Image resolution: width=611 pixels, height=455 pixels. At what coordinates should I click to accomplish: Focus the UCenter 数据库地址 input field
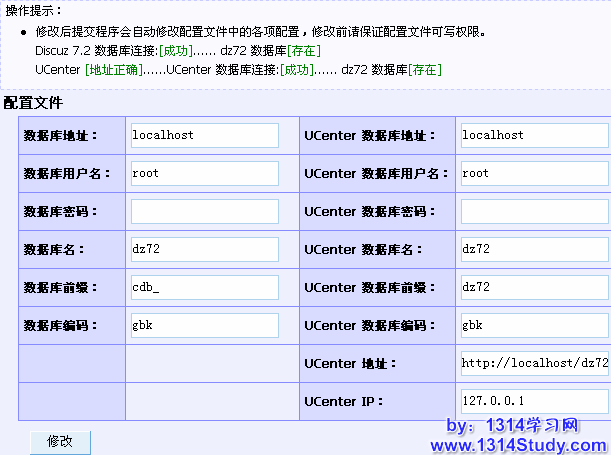coord(534,135)
